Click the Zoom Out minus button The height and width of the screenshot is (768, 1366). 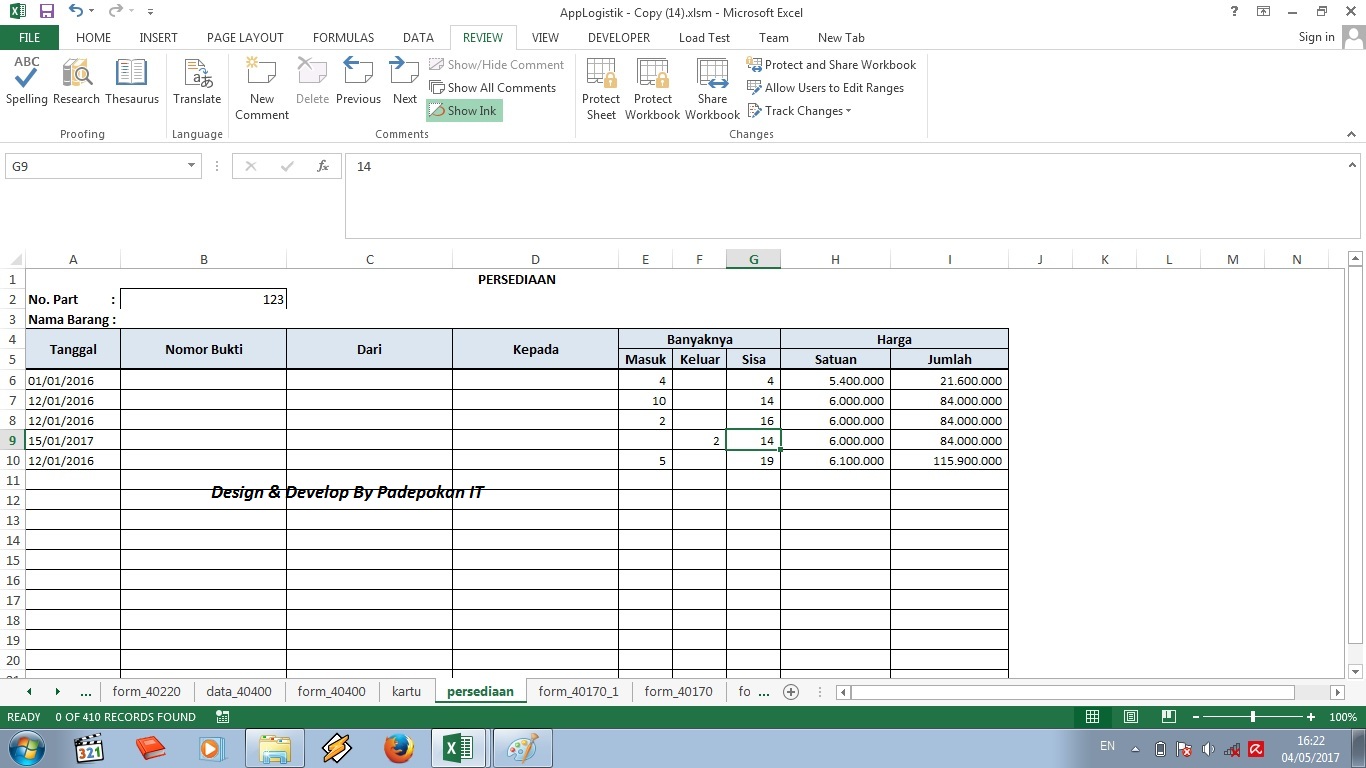(1194, 717)
